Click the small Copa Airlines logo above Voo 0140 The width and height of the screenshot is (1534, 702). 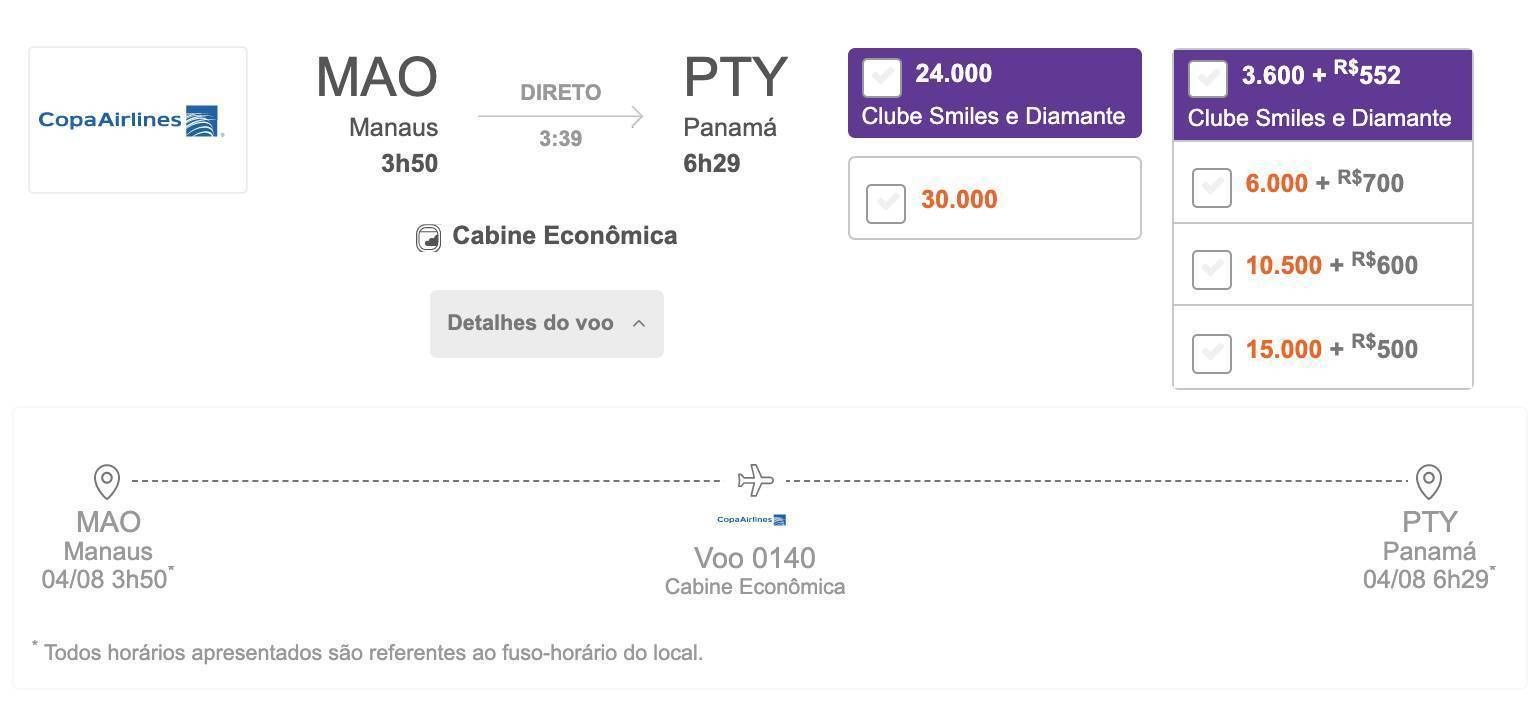tap(752, 519)
